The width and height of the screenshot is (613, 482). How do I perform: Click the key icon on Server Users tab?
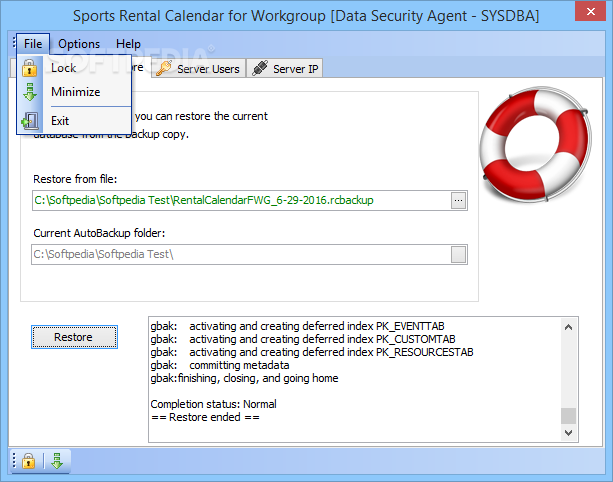click(x=164, y=68)
